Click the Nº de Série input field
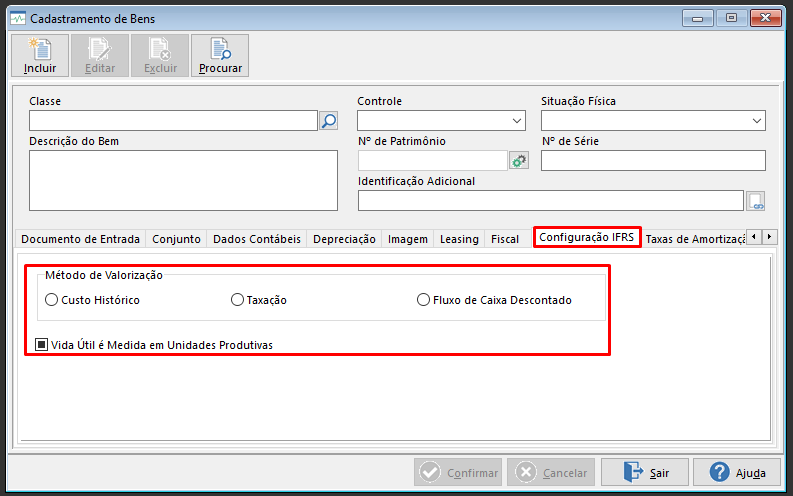The width and height of the screenshot is (793, 496). (x=653, y=161)
